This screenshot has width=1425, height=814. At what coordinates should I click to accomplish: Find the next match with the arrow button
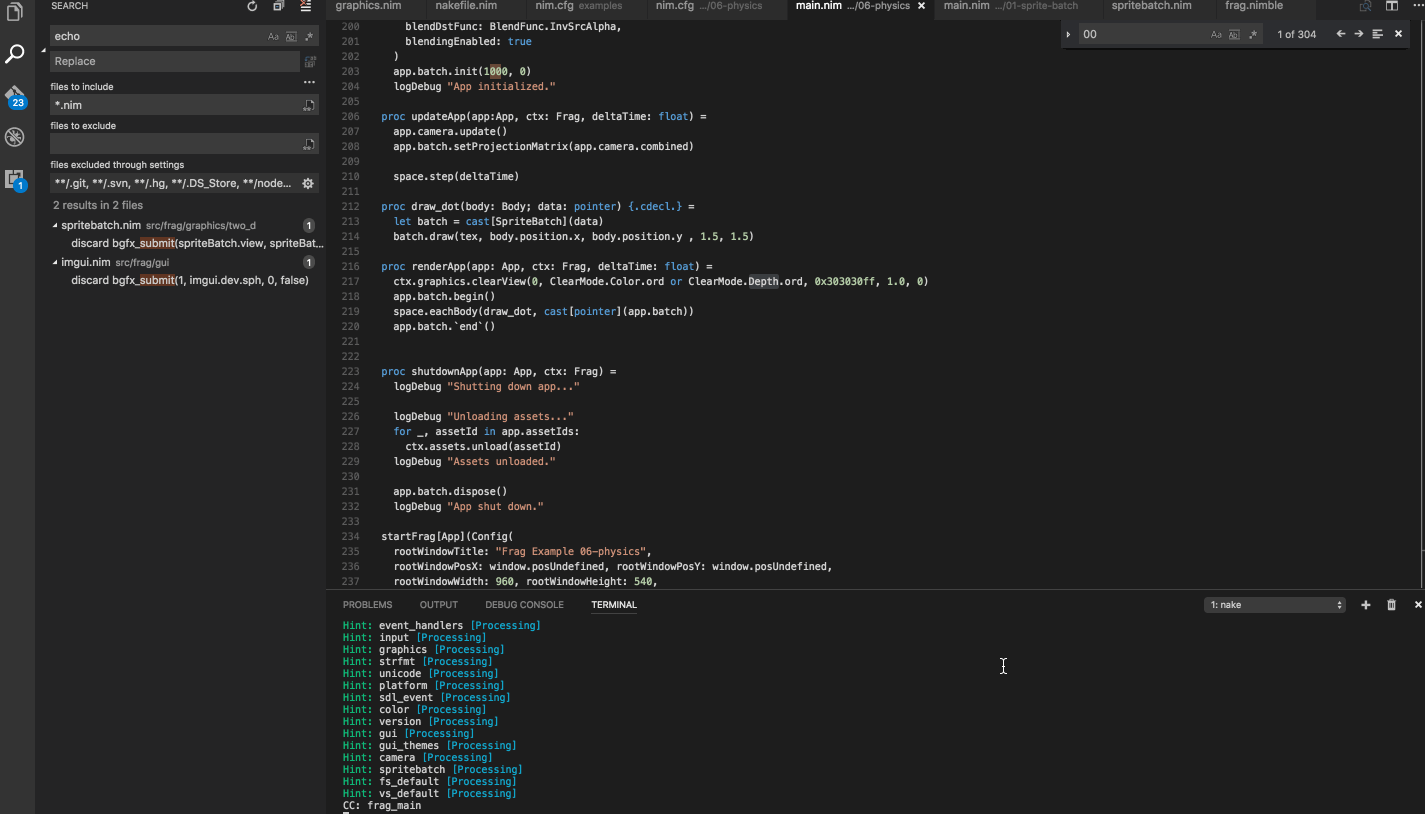pos(1356,33)
